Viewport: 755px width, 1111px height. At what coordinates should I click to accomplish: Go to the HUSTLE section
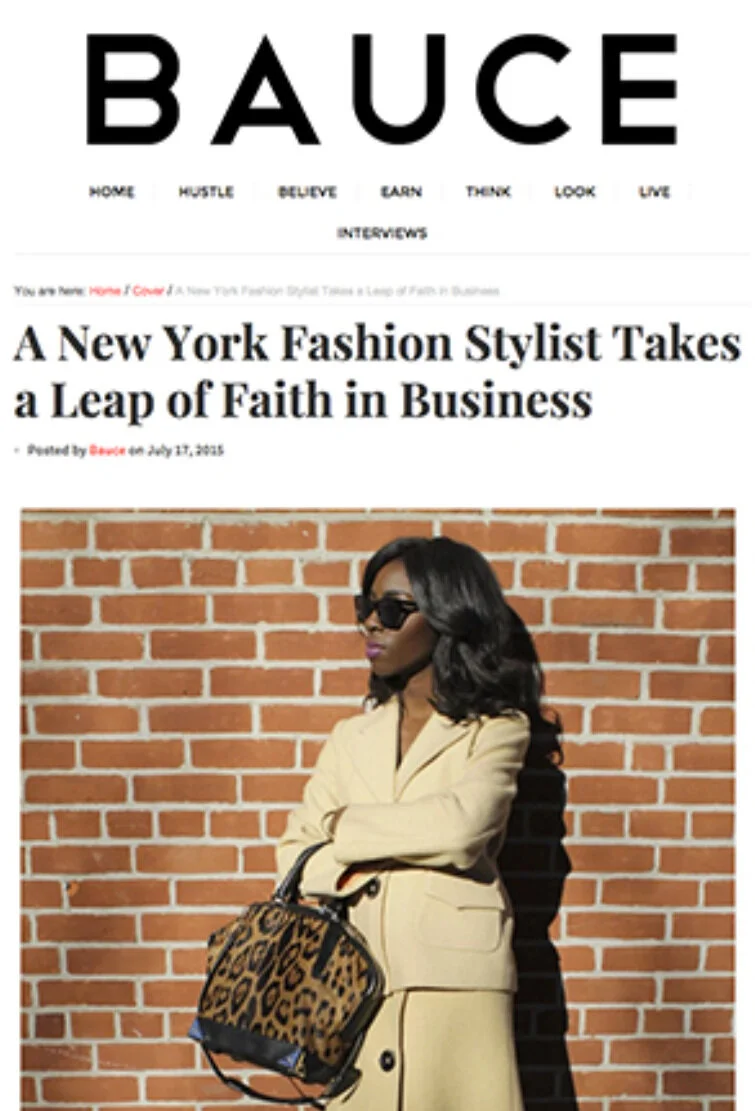click(x=206, y=191)
